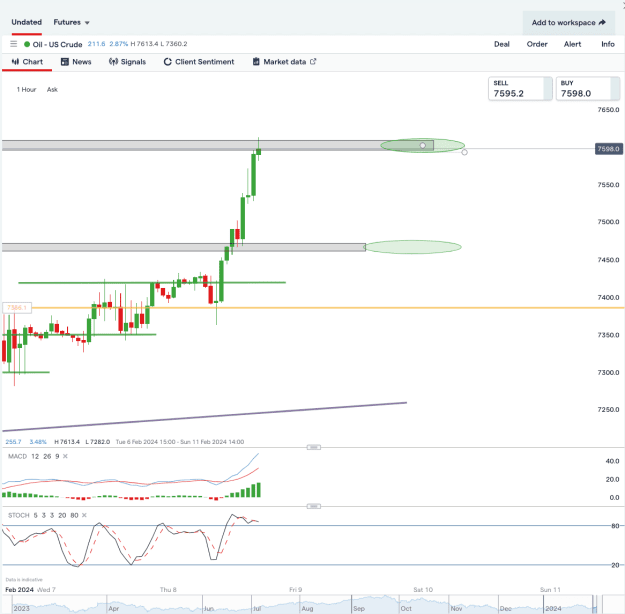This screenshot has height=614, width=625.
Task: Click the Apr label in the navigator timeline
Action: (x=114, y=608)
